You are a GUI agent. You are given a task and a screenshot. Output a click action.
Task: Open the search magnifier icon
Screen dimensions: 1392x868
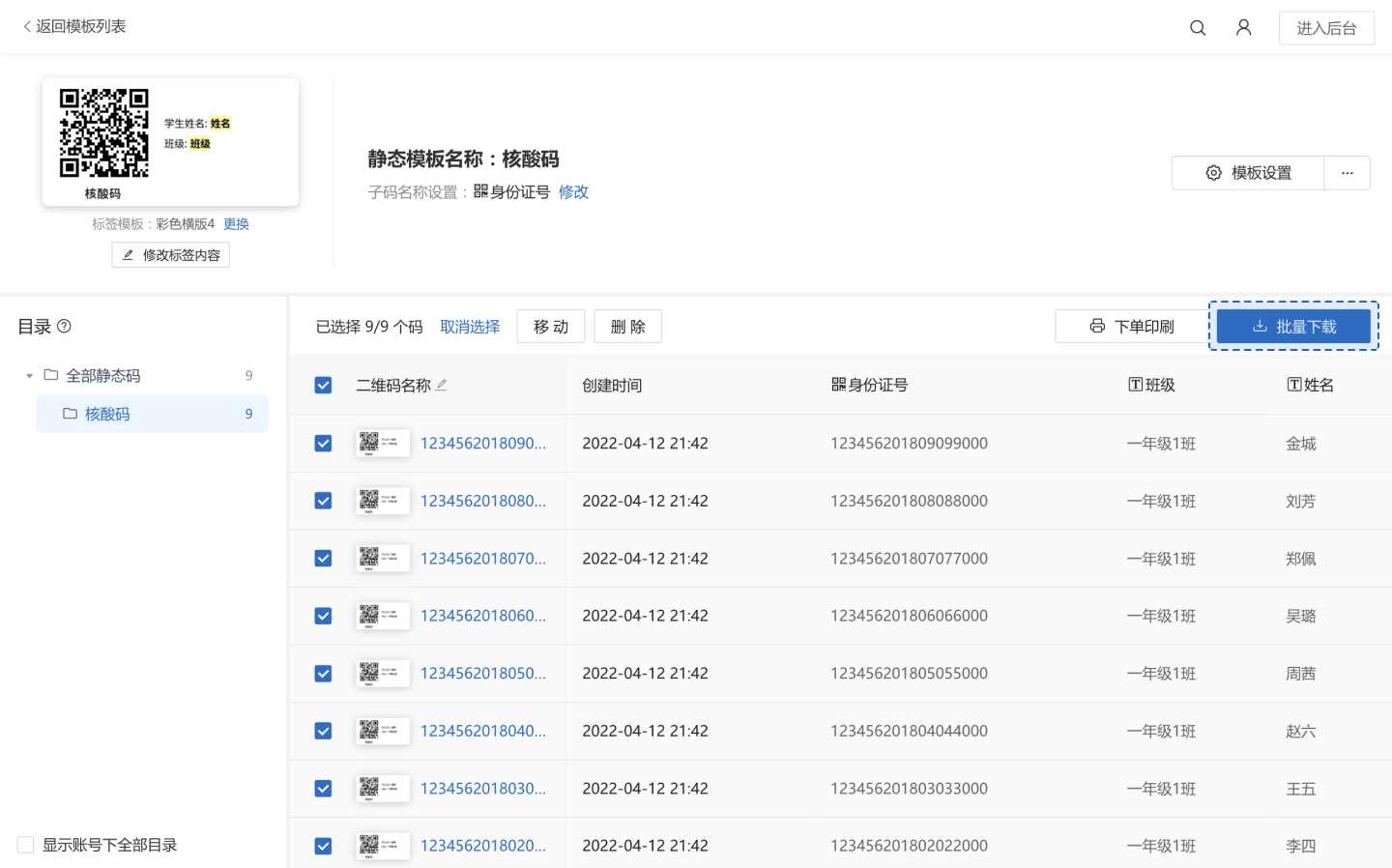(x=1198, y=28)
